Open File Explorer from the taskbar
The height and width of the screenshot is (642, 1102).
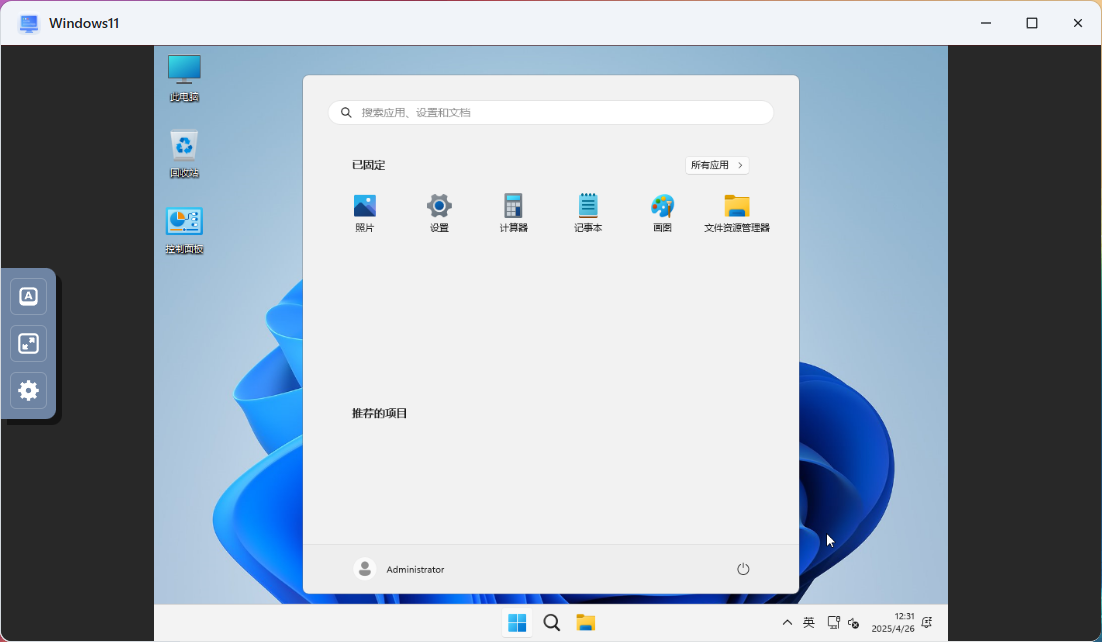point(585,622)
